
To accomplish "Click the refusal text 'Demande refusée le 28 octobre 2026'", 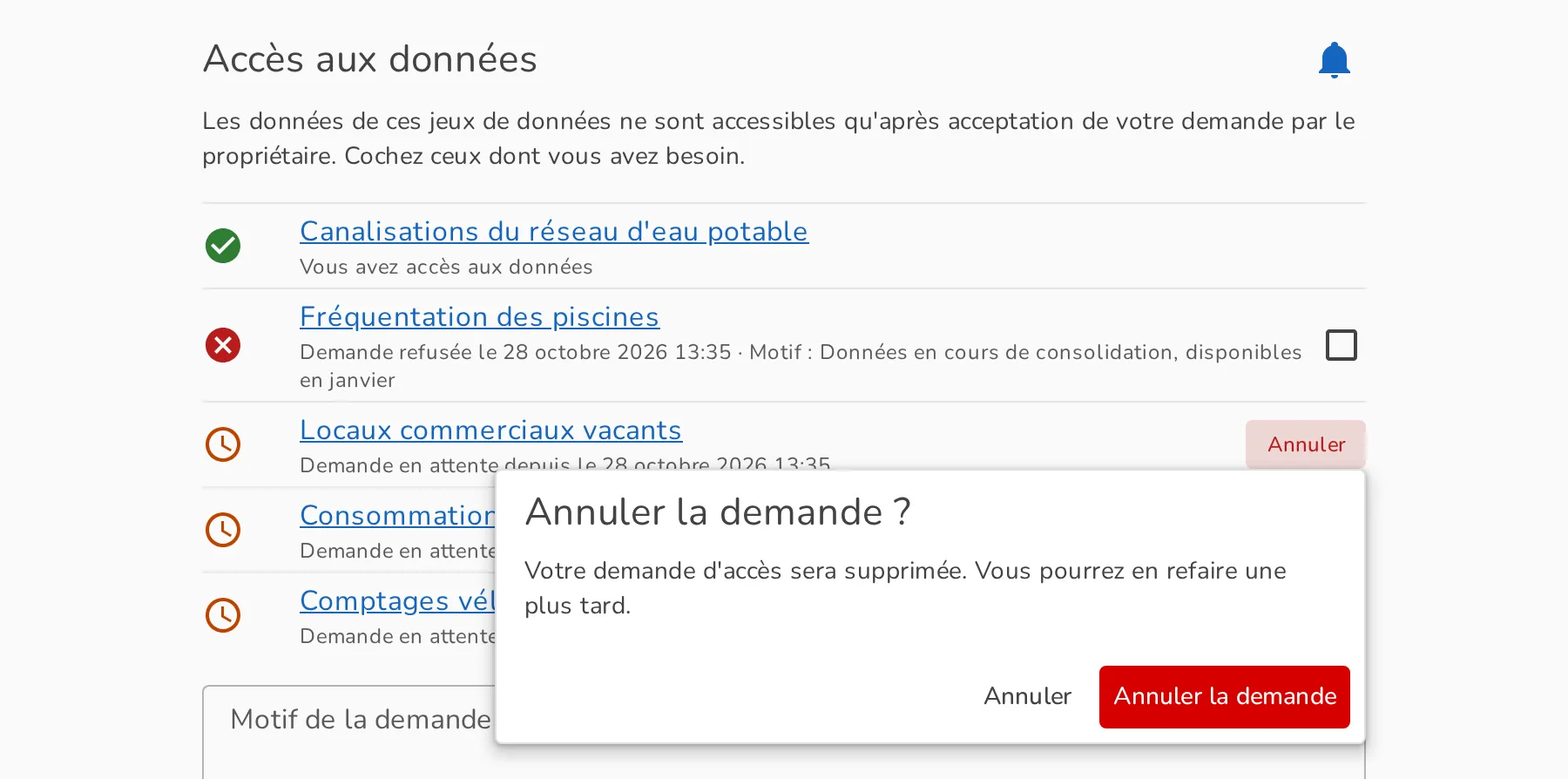I will [483, 352].
